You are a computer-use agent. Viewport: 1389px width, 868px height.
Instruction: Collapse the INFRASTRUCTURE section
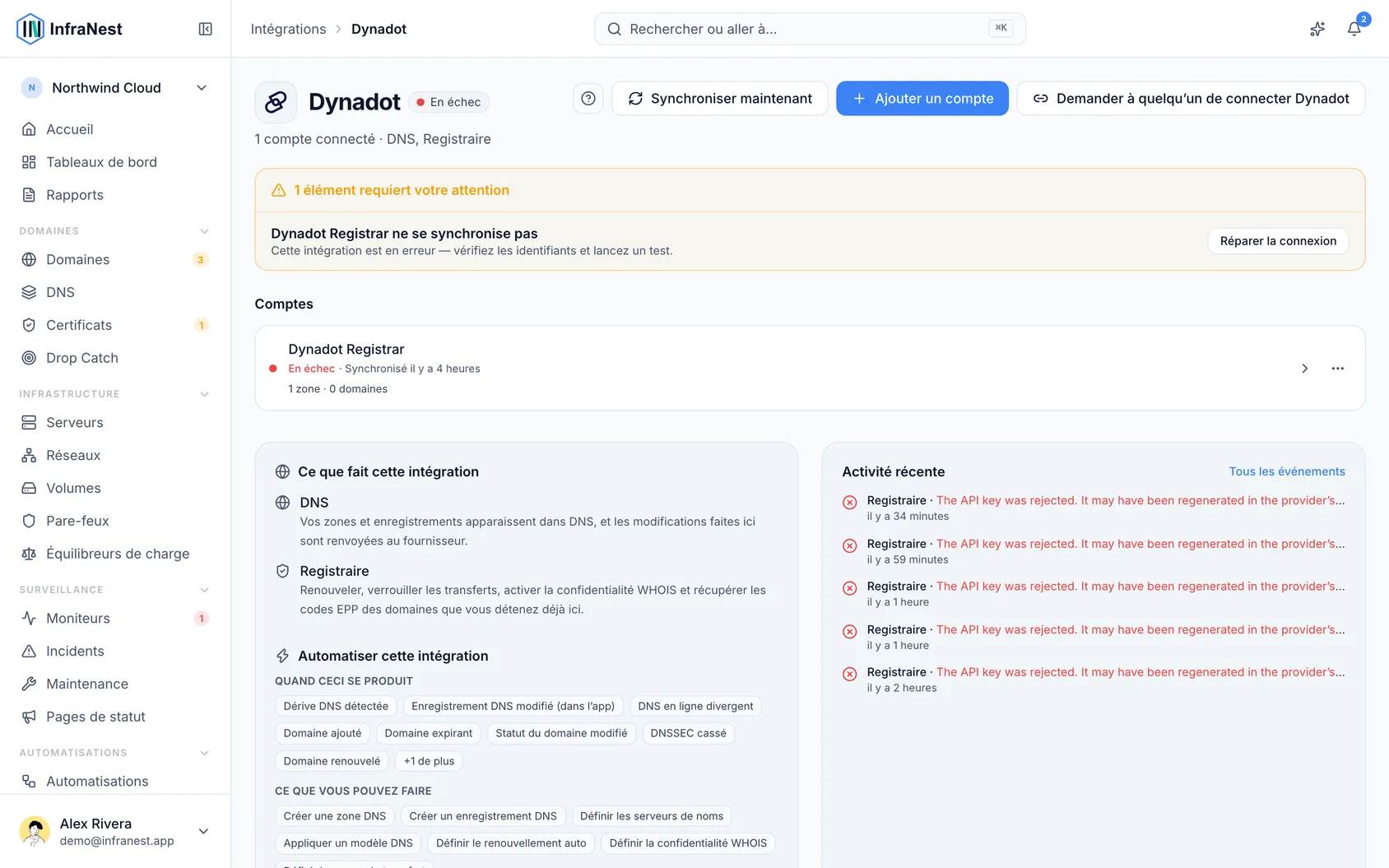204,394
